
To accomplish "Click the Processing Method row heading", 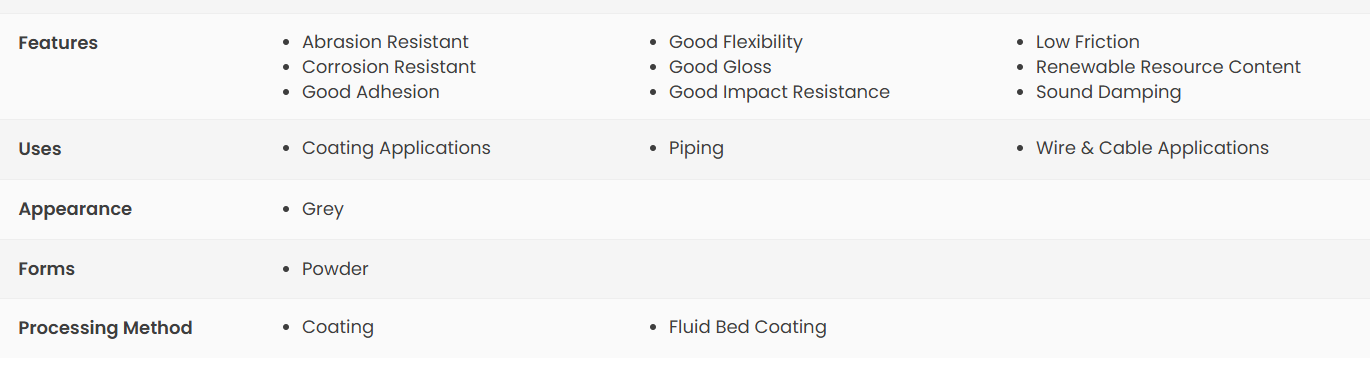I will pyautogui.click(x=105, y=328).
